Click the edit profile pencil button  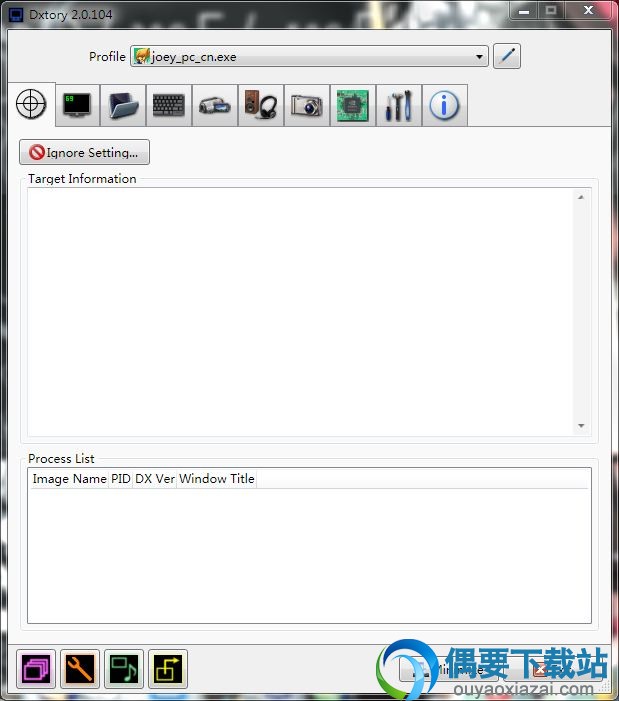click(x=507, y=56)
